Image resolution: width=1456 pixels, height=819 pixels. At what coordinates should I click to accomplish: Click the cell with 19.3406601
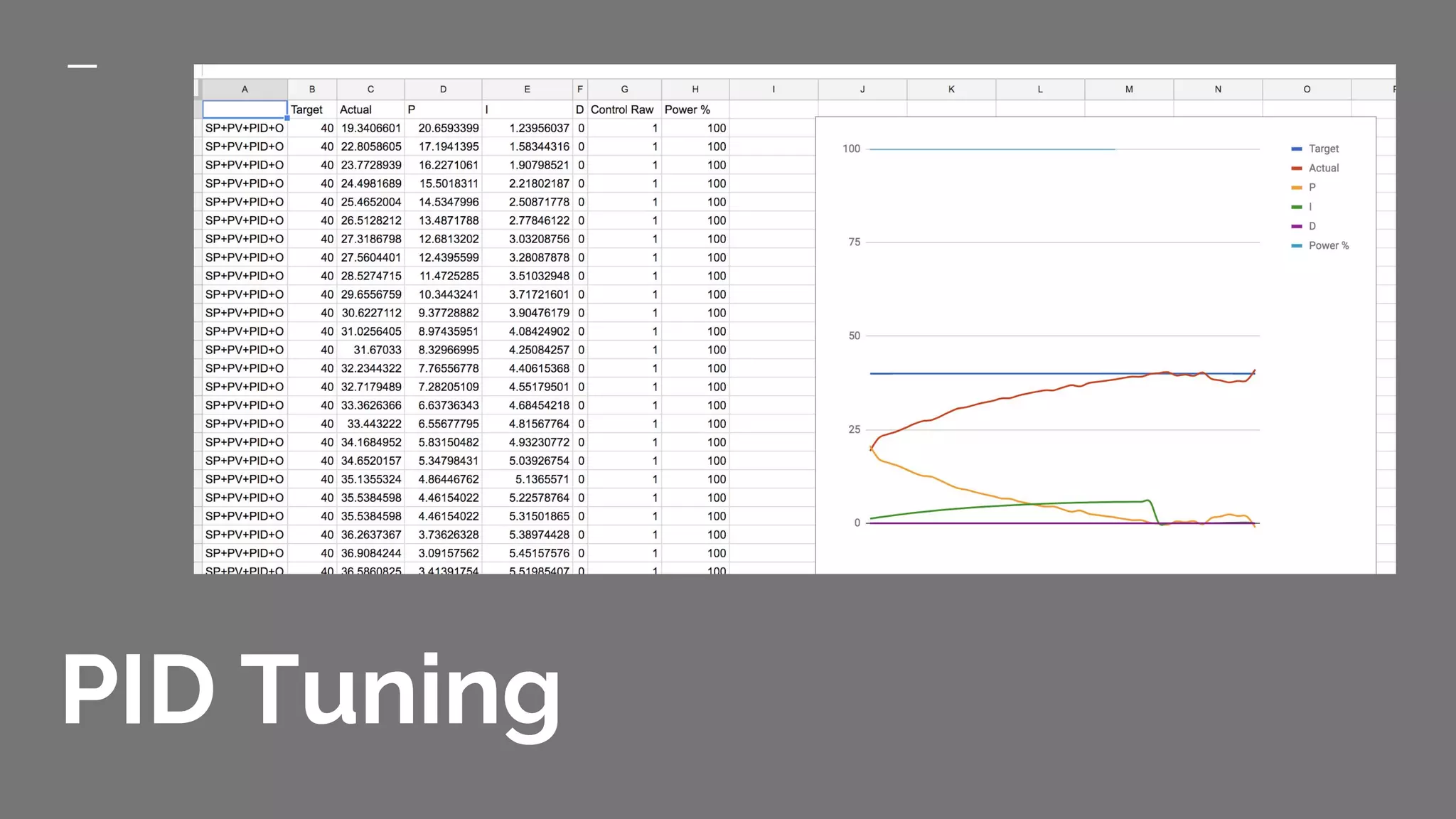point(370,128)
